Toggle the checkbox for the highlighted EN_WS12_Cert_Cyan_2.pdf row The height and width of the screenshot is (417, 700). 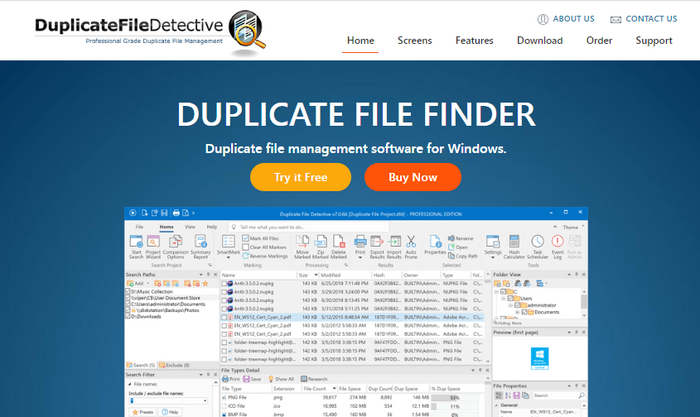tap(224, 317)
